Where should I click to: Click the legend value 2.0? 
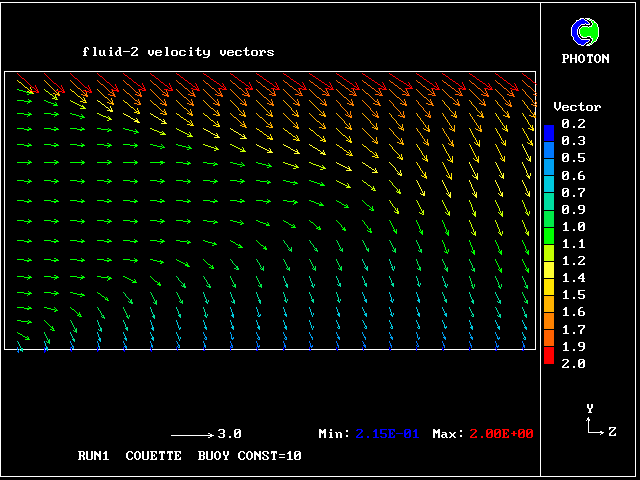(x=573, y=363)
